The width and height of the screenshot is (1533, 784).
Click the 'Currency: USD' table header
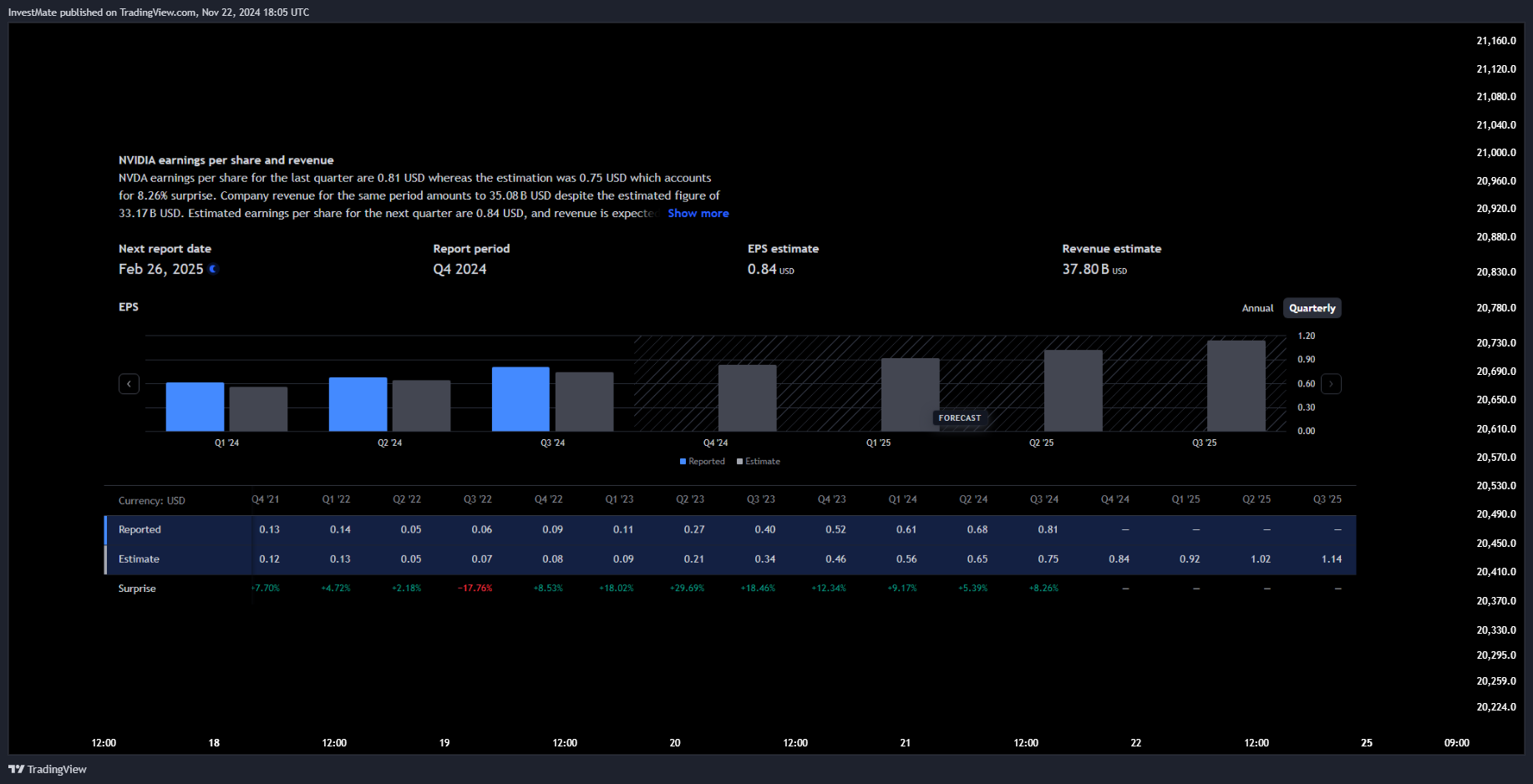pos(152,501)
